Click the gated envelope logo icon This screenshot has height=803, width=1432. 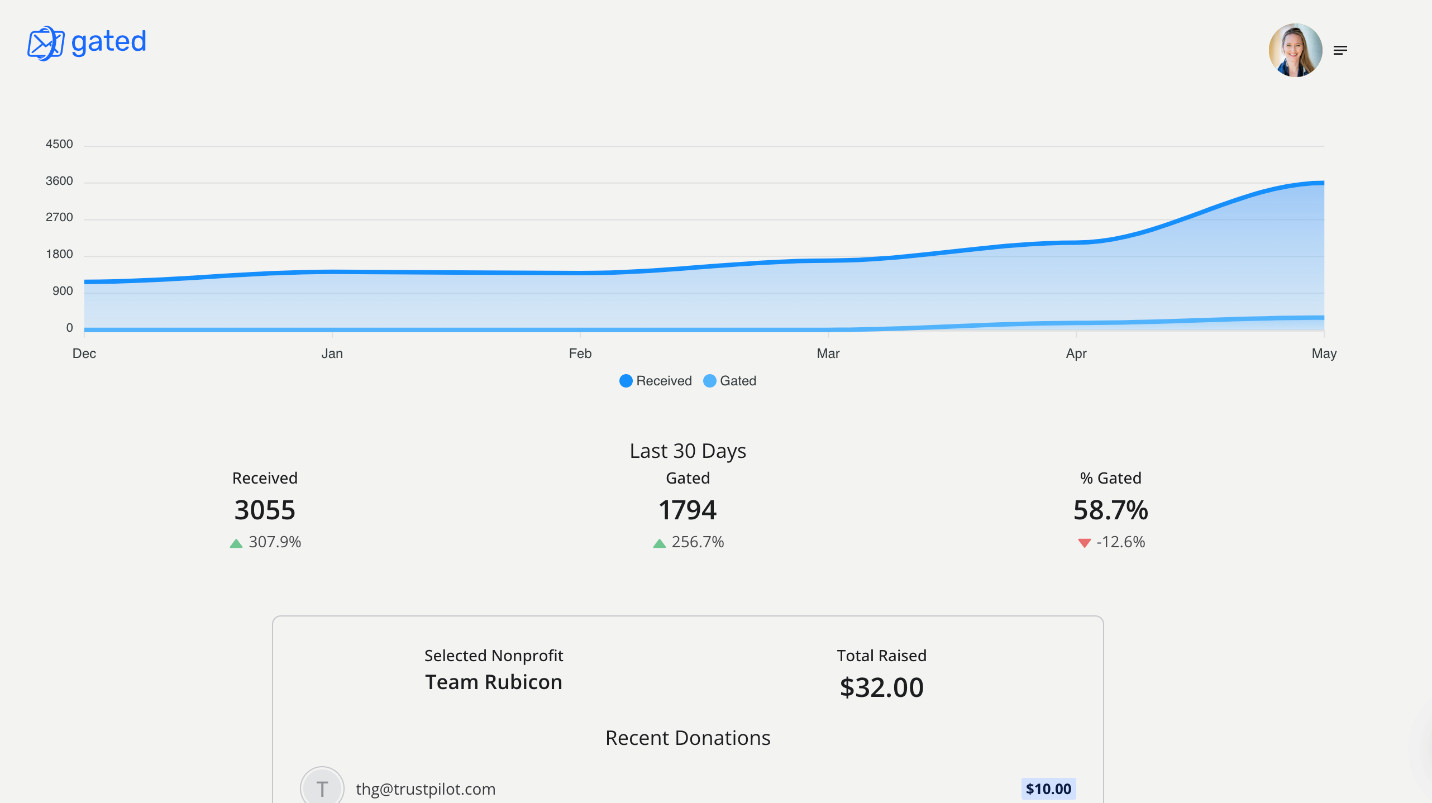(44, 43)
